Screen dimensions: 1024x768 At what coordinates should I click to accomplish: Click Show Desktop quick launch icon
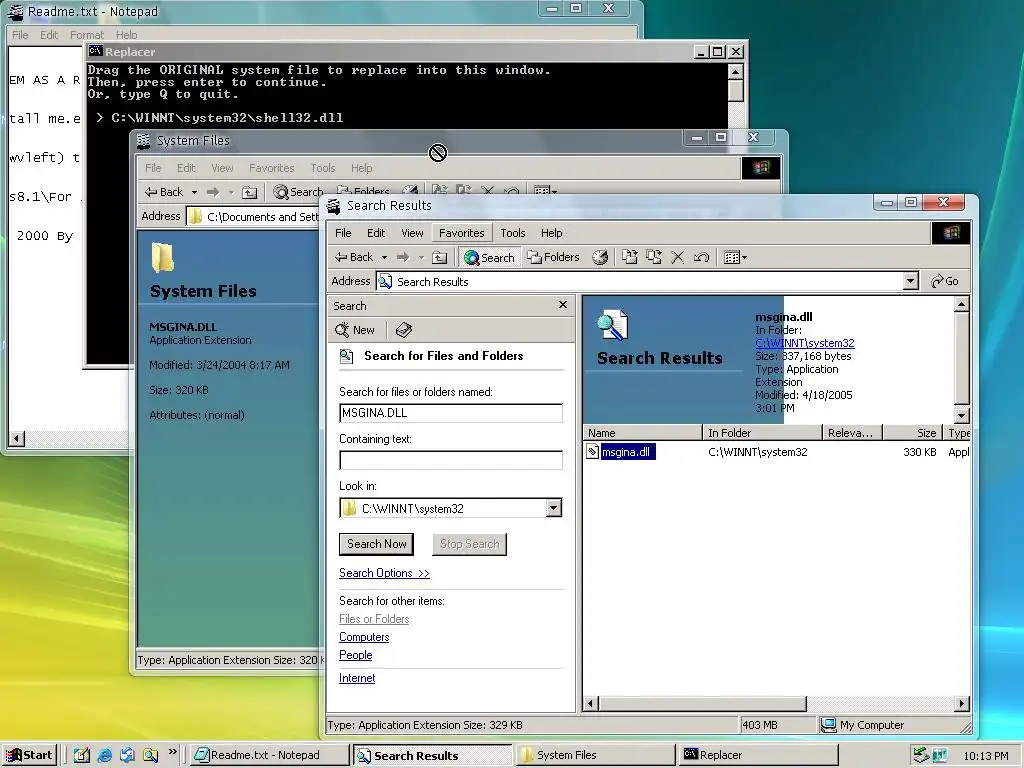82,755
